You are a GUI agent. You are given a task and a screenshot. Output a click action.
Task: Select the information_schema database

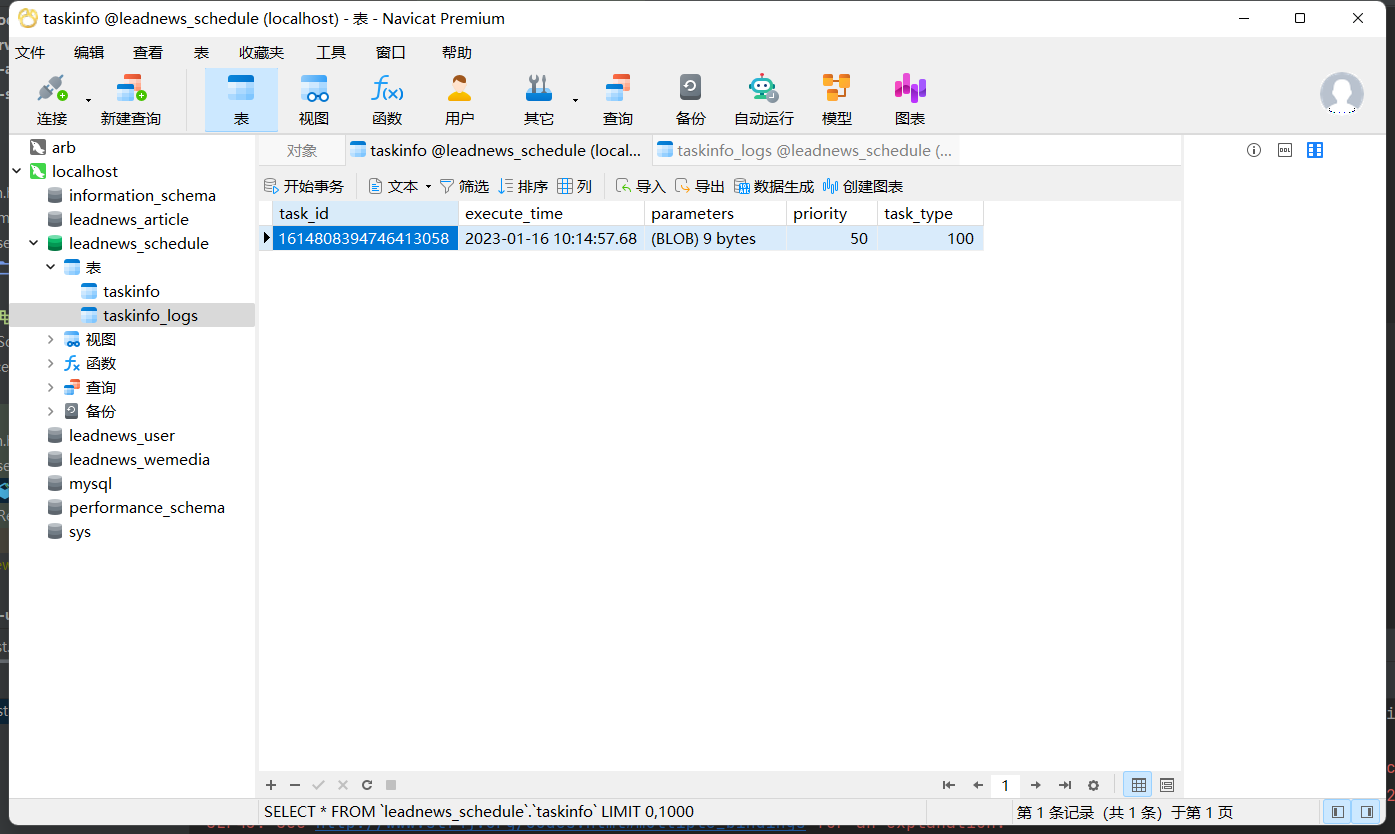142,195
